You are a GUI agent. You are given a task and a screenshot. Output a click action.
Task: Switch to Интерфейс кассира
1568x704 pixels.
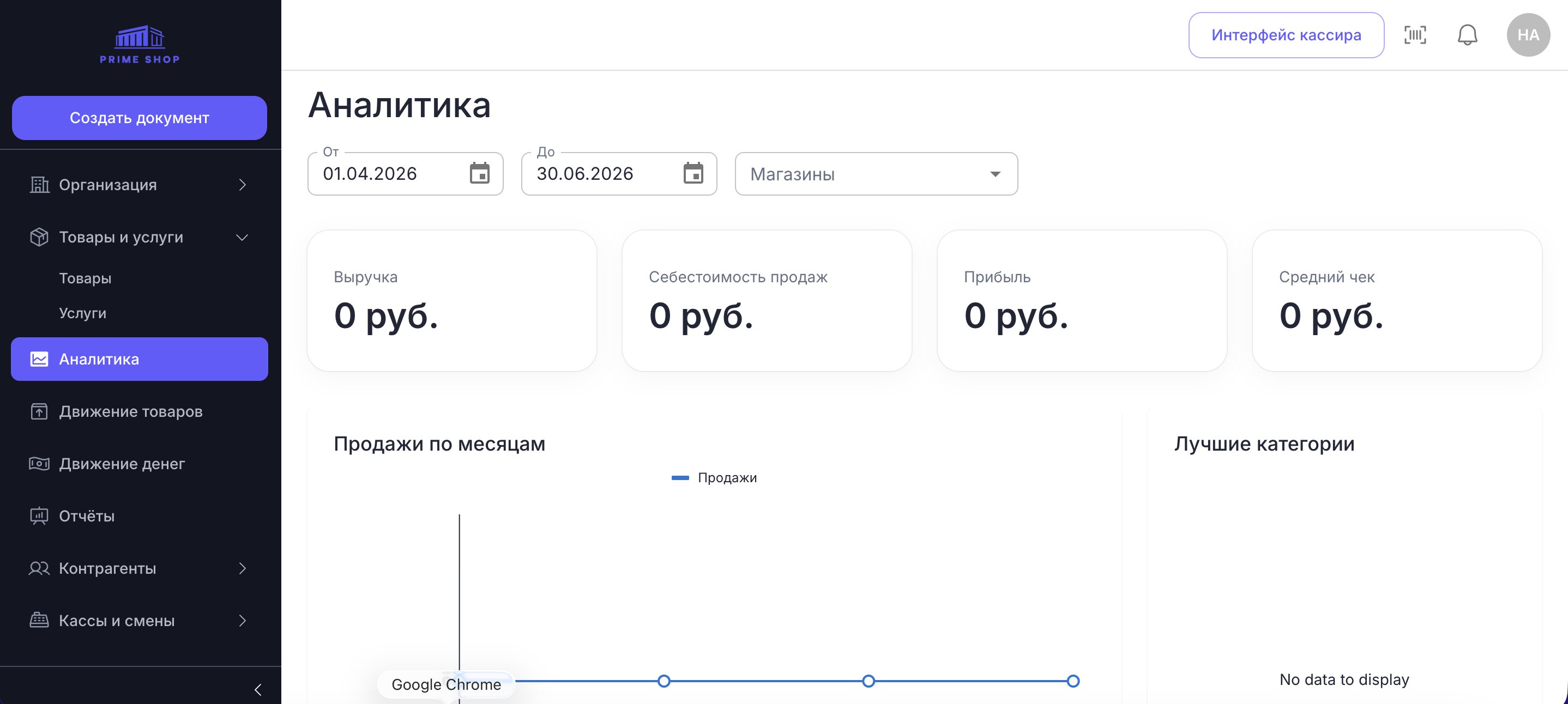click(x=1286, y=35)
